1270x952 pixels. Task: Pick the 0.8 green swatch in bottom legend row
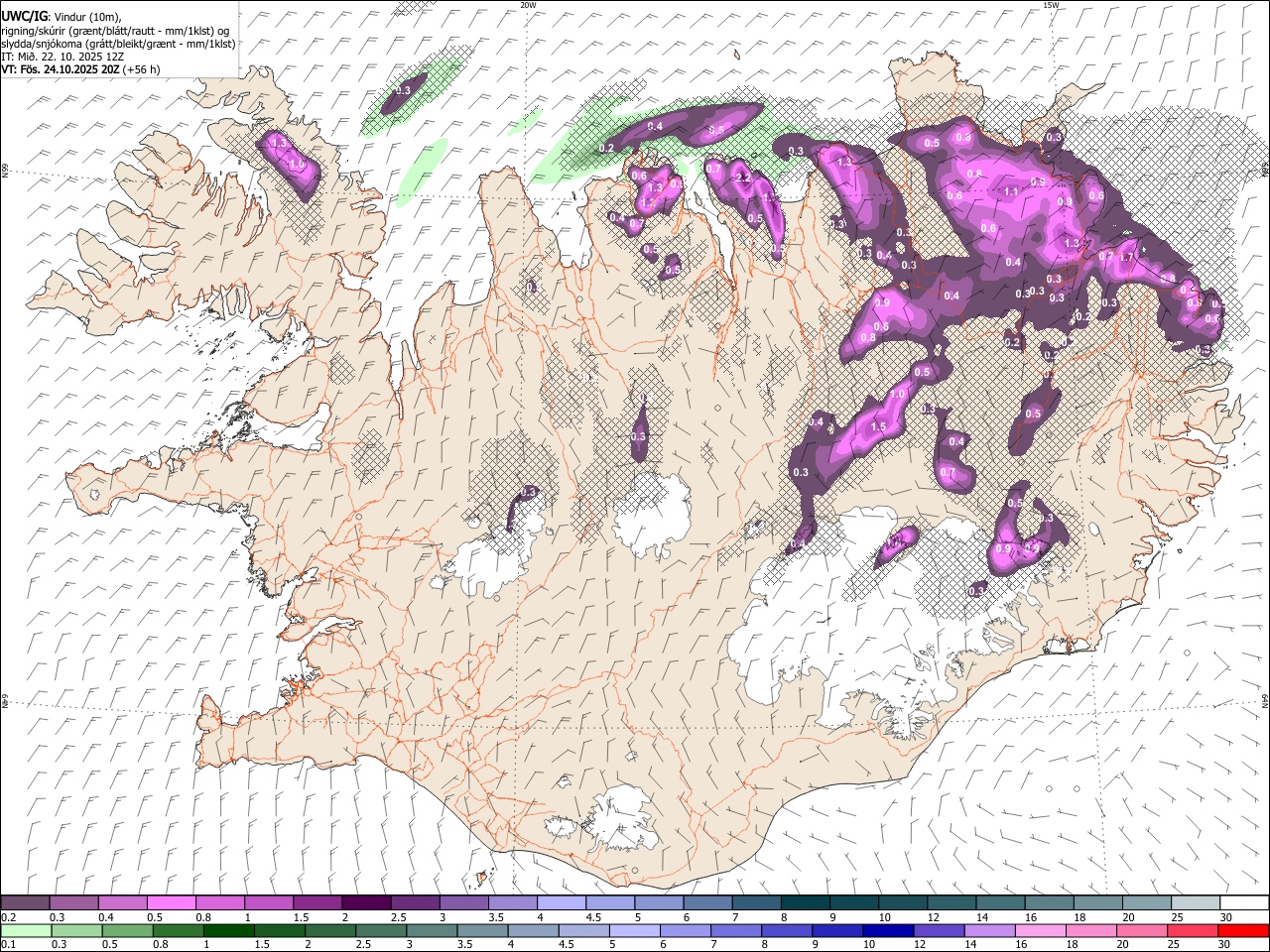pos(178,931)
